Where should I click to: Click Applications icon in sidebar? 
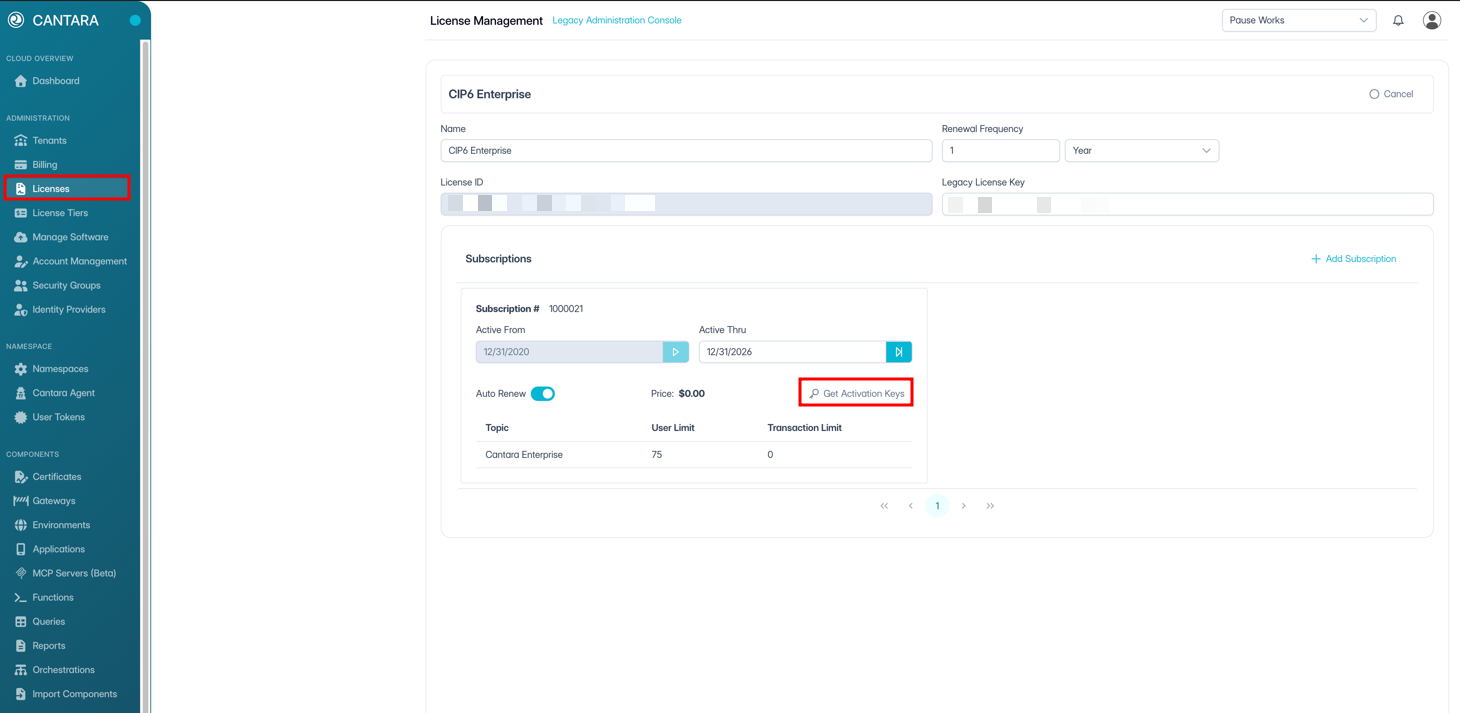[20, 549]
